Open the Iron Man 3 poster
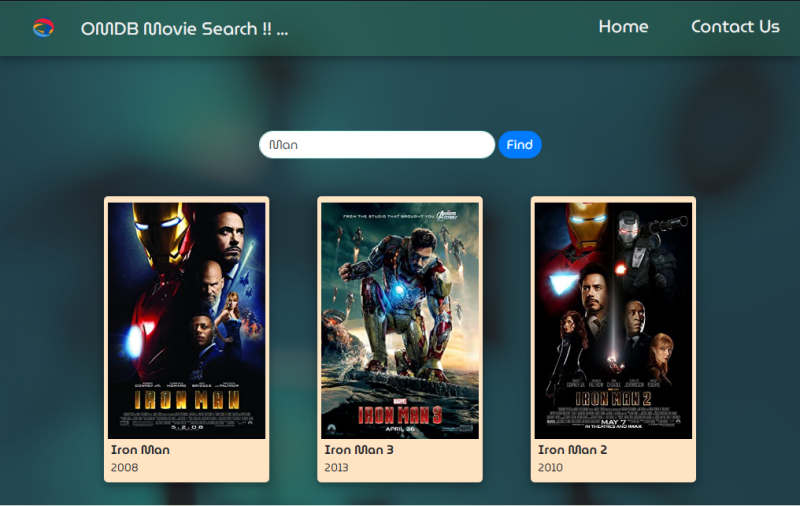The width and height of the screenshot is (800, 506). (400, 321)
